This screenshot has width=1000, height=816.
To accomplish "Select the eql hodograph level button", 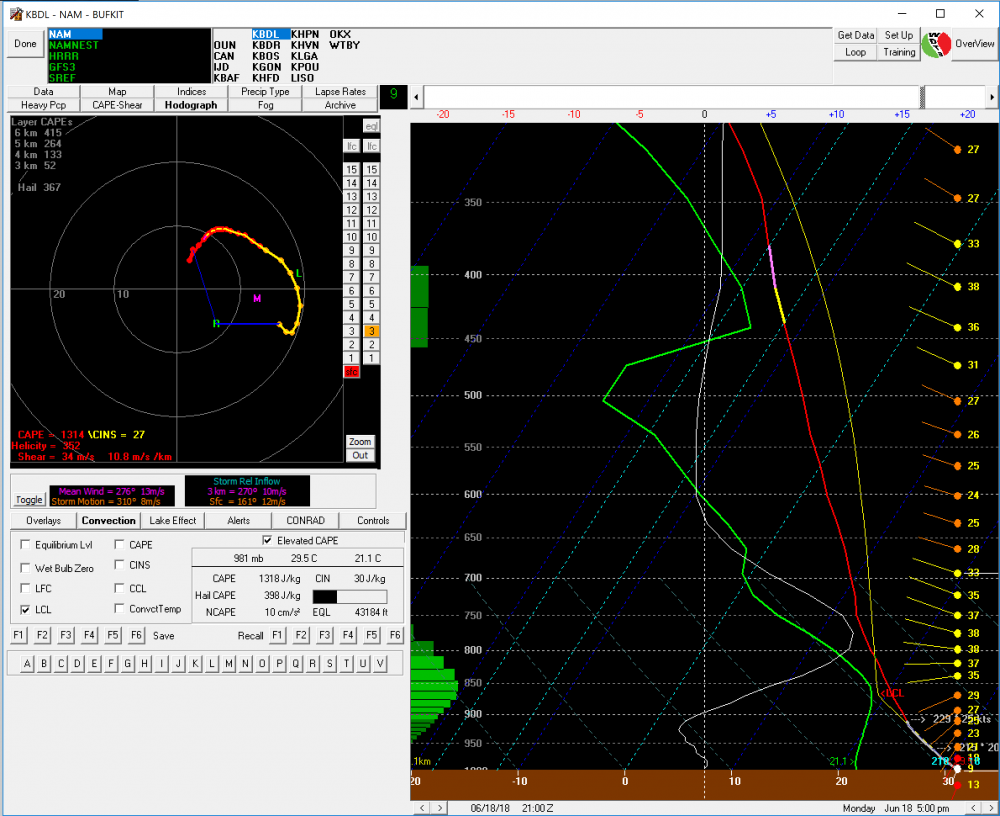I will (371, 126).
